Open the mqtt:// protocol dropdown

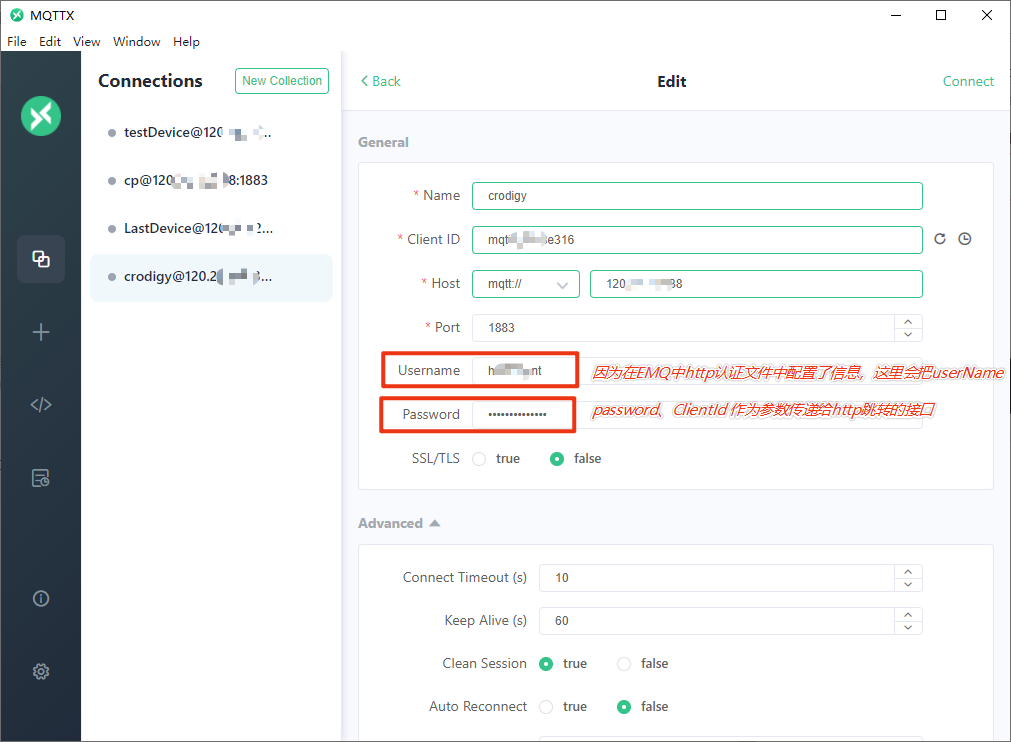pyautogui.click(x=526, y=284)
